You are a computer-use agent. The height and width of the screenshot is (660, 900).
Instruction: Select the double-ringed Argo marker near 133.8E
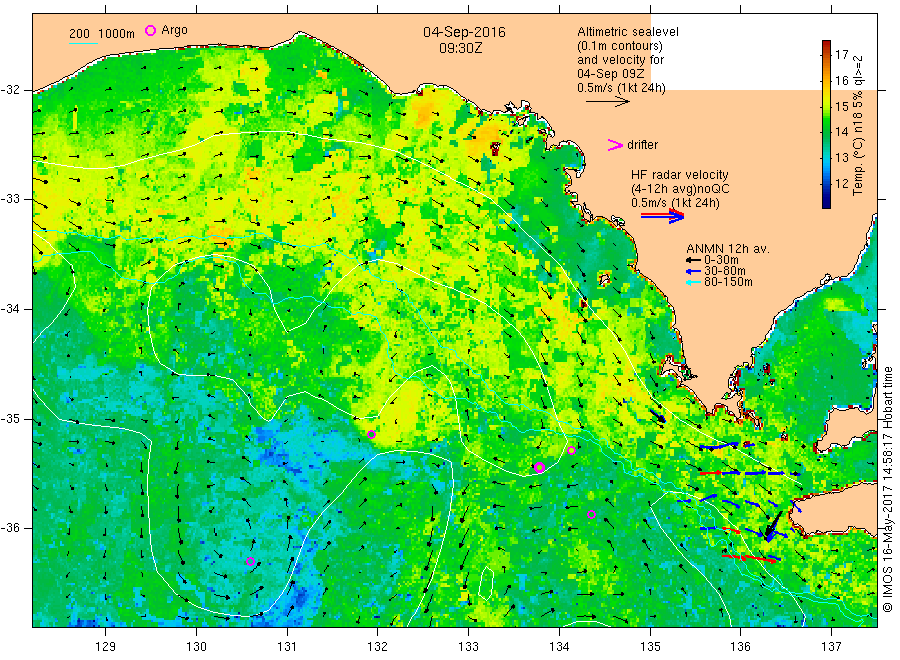pos(539,467)
